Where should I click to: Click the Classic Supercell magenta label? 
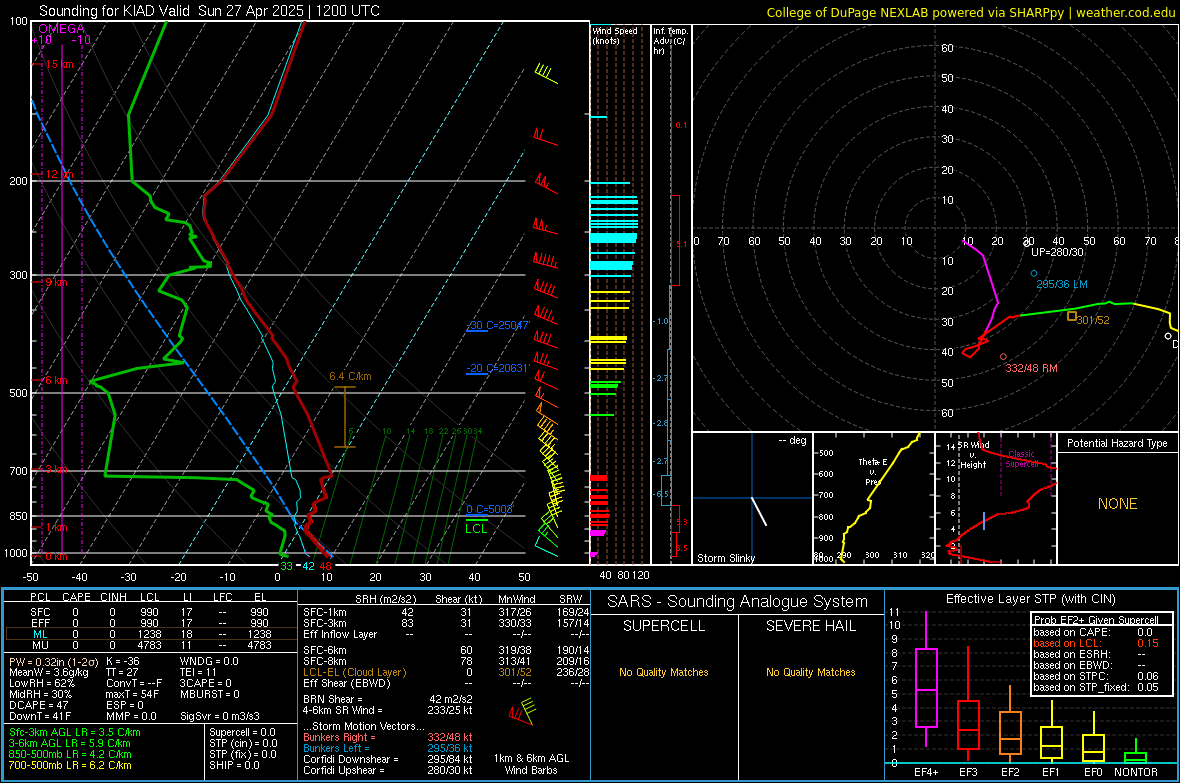click(1022, 459)
